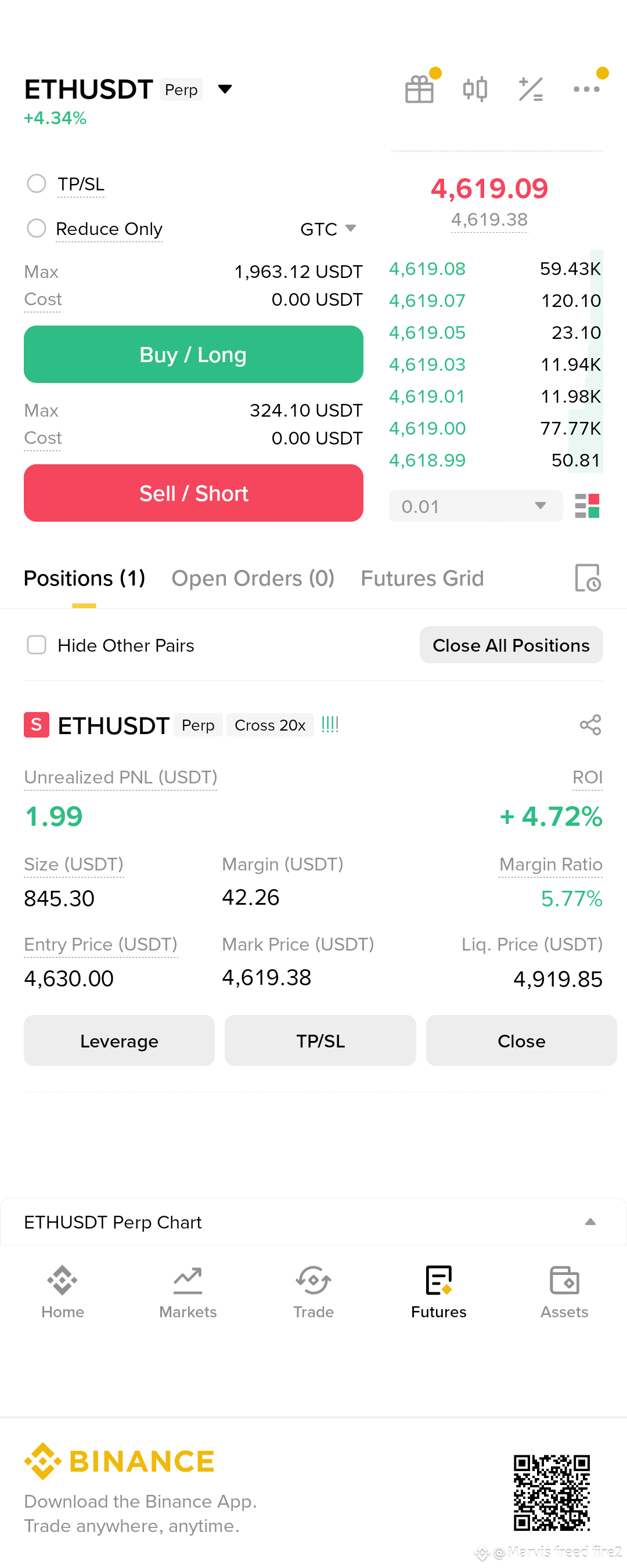Screen dimensions: 627x1568
Task: Switch to the Open Orders tab
Action: [253, 577]
